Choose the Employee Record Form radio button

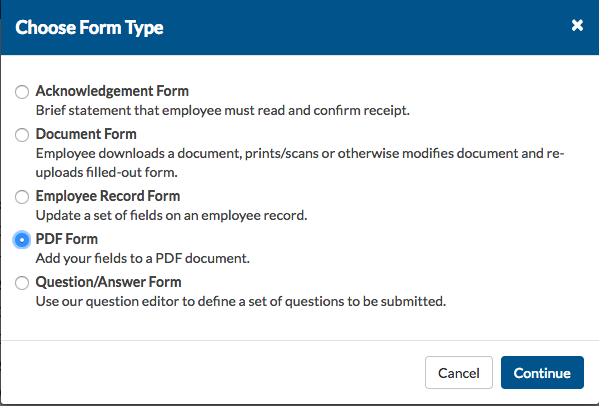click(x=22, y=197)
